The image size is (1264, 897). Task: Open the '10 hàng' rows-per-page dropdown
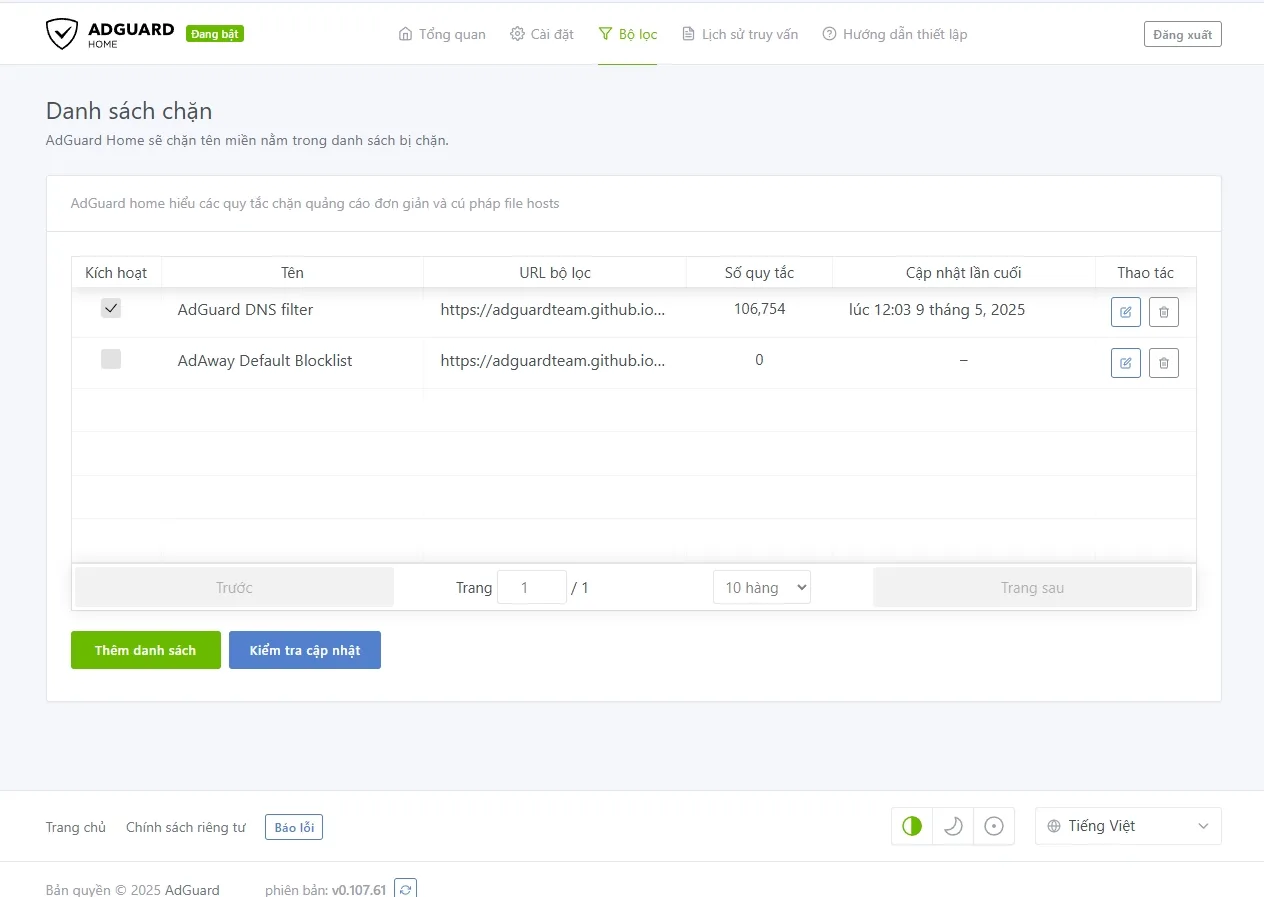tap(762, 587)
